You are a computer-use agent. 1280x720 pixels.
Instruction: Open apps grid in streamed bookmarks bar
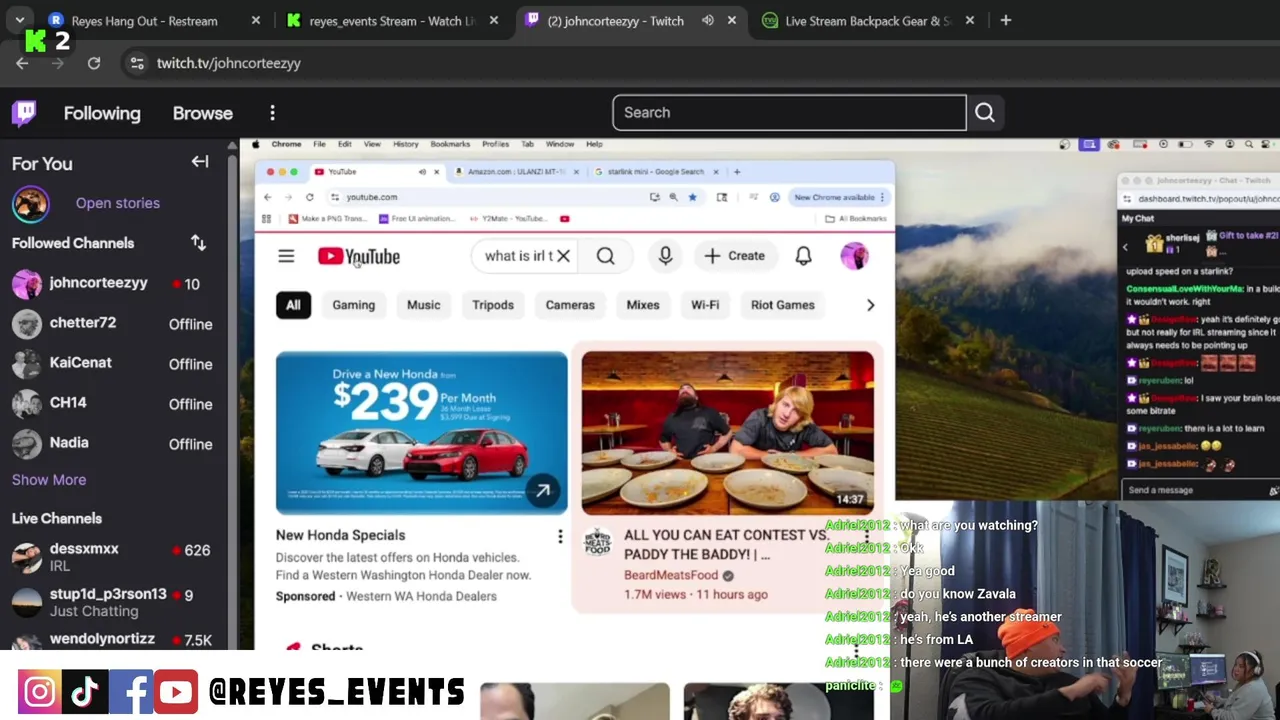pyautogui.click(x=266, y=219)
